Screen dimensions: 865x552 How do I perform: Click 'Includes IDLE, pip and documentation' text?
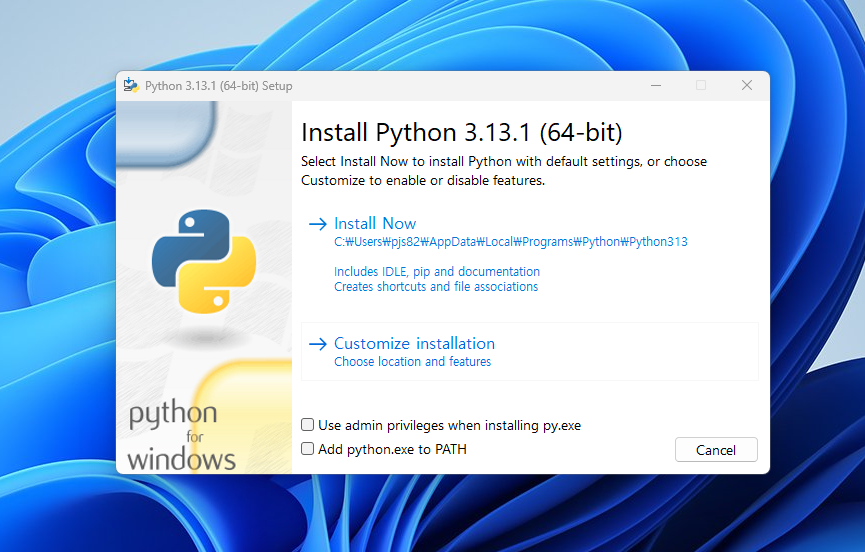pos(437,271)
